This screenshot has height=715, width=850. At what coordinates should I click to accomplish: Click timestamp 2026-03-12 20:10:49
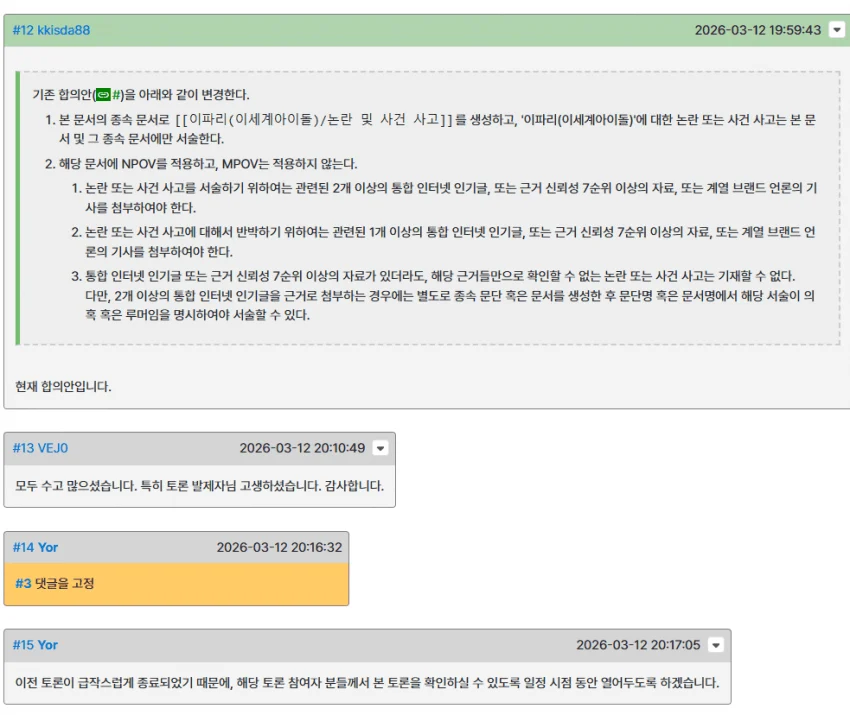coord(302,448)
